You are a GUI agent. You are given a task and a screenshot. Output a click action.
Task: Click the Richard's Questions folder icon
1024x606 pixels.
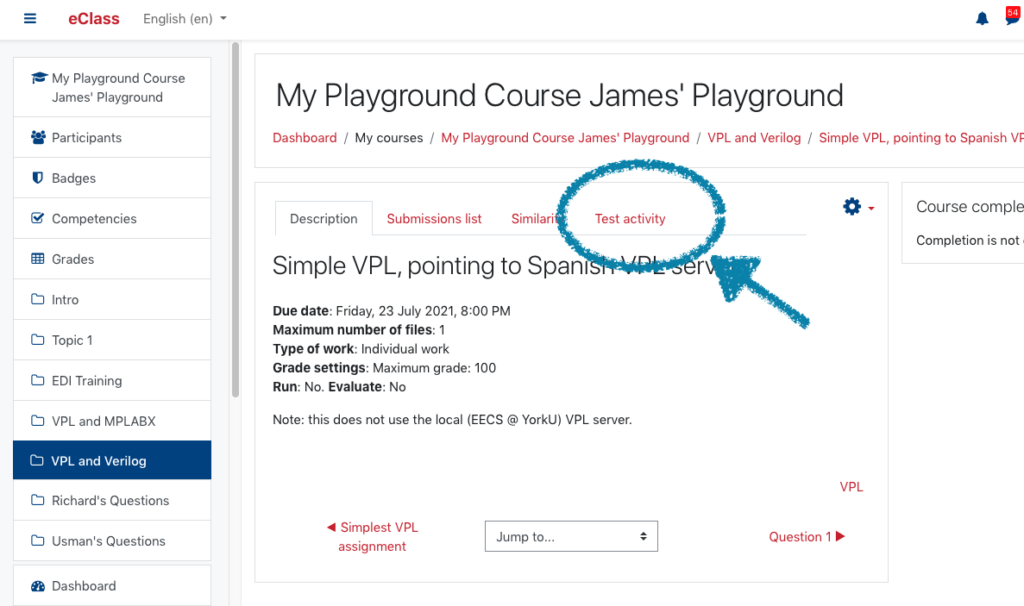(x=38, y=500)
